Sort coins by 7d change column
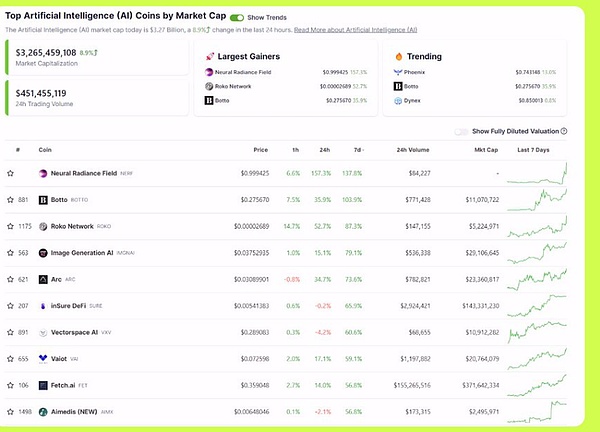 click(x=356, y=150)
